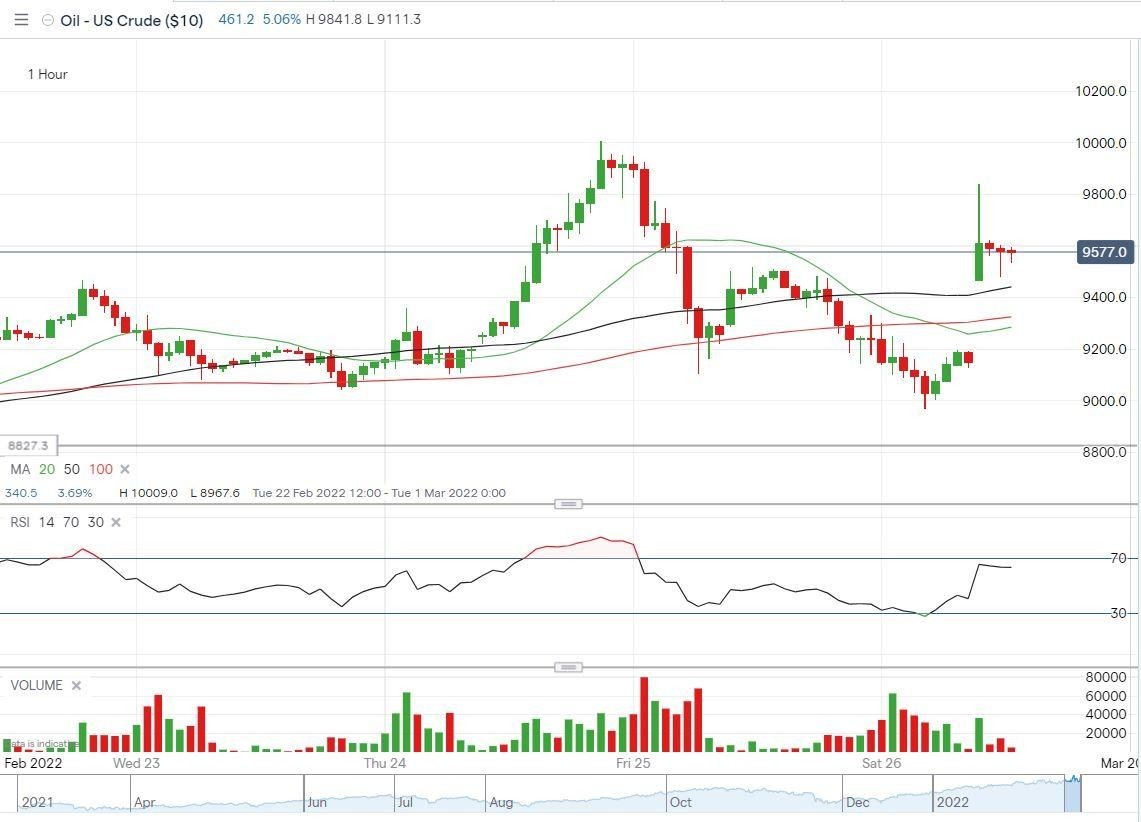
Task: Click Apr in the overview timeline
Action: pos(145,802)
